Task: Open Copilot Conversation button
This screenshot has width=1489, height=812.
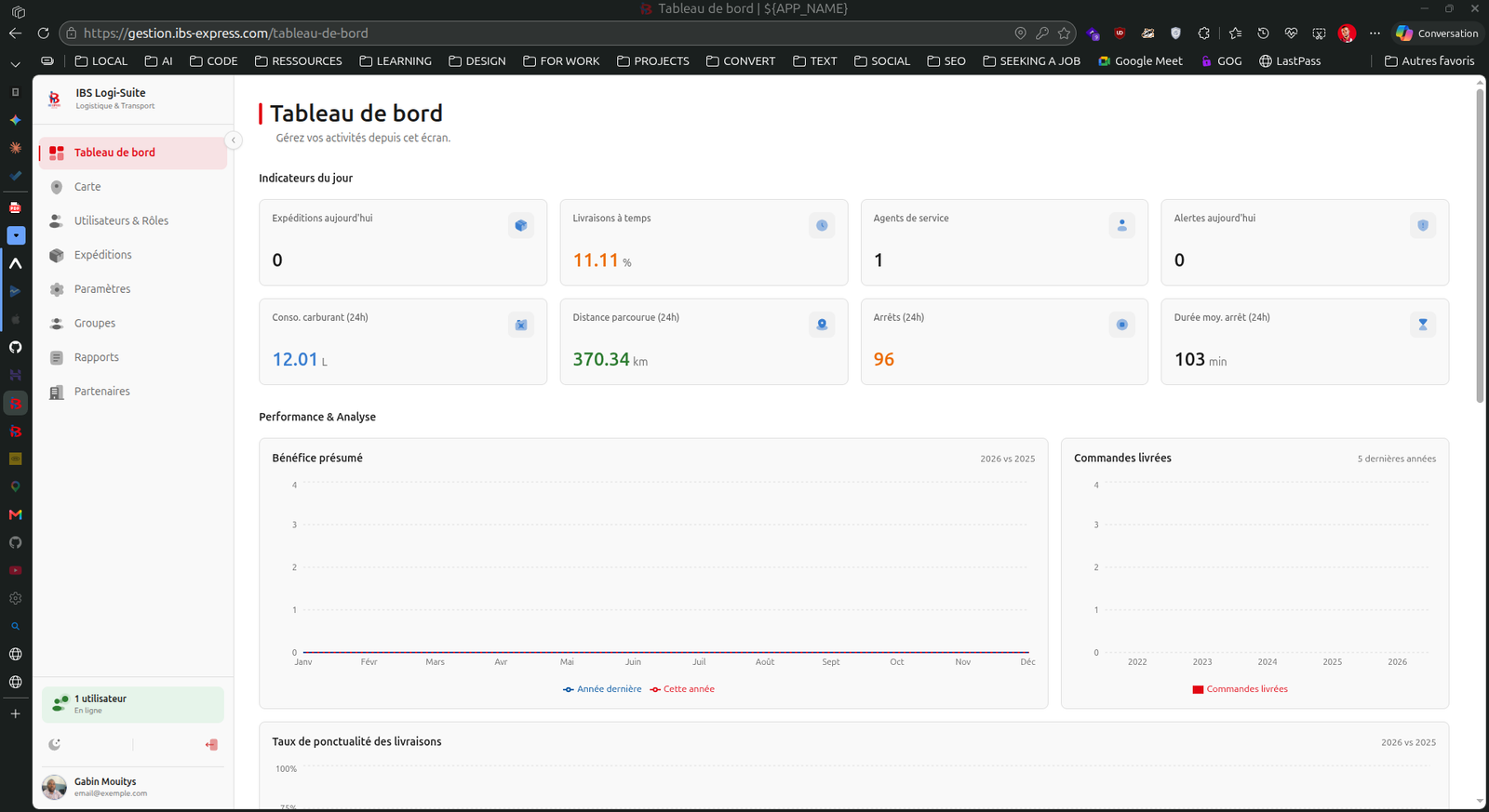Action: (1437, 33)
